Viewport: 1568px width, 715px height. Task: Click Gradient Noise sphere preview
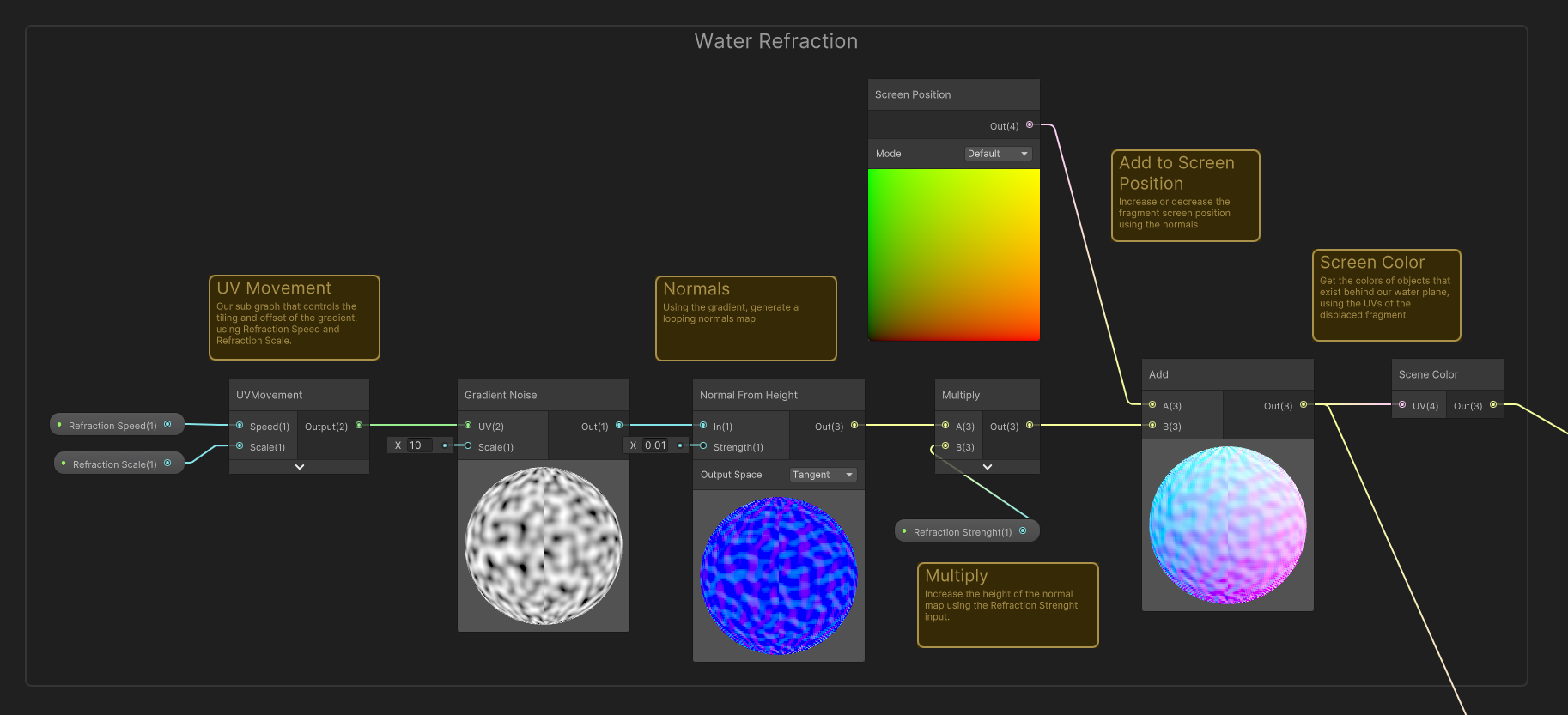click(x=544, y=546)
